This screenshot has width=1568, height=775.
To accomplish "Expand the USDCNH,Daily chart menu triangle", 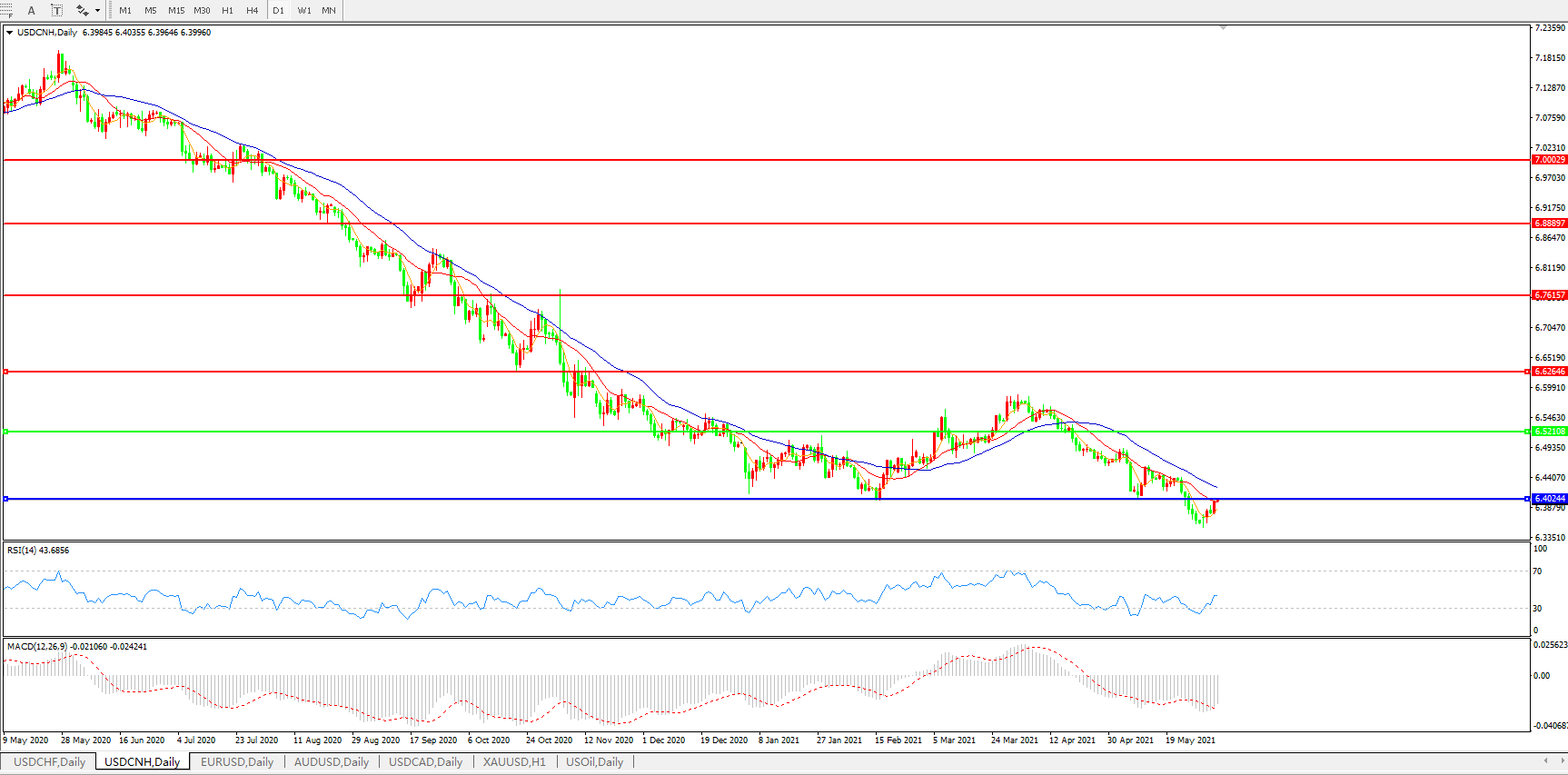I will (10, 33).
